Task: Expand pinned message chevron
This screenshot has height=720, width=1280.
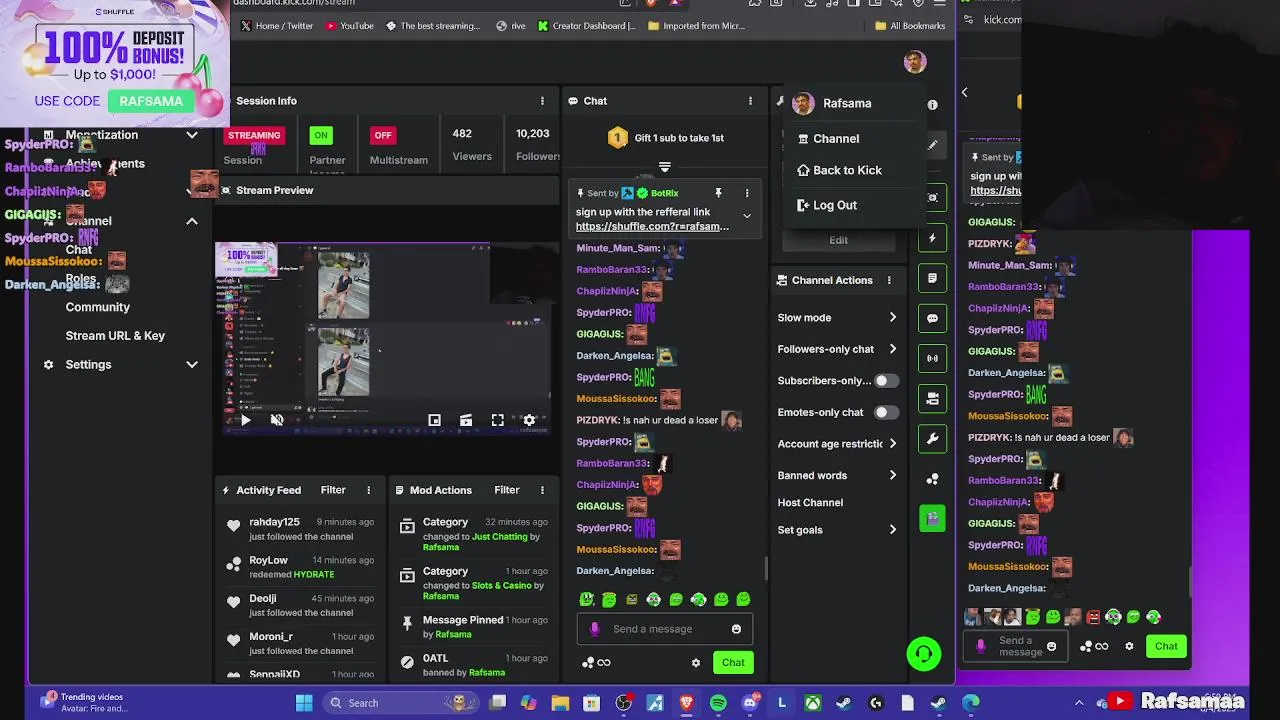Action: coord(746,216)
